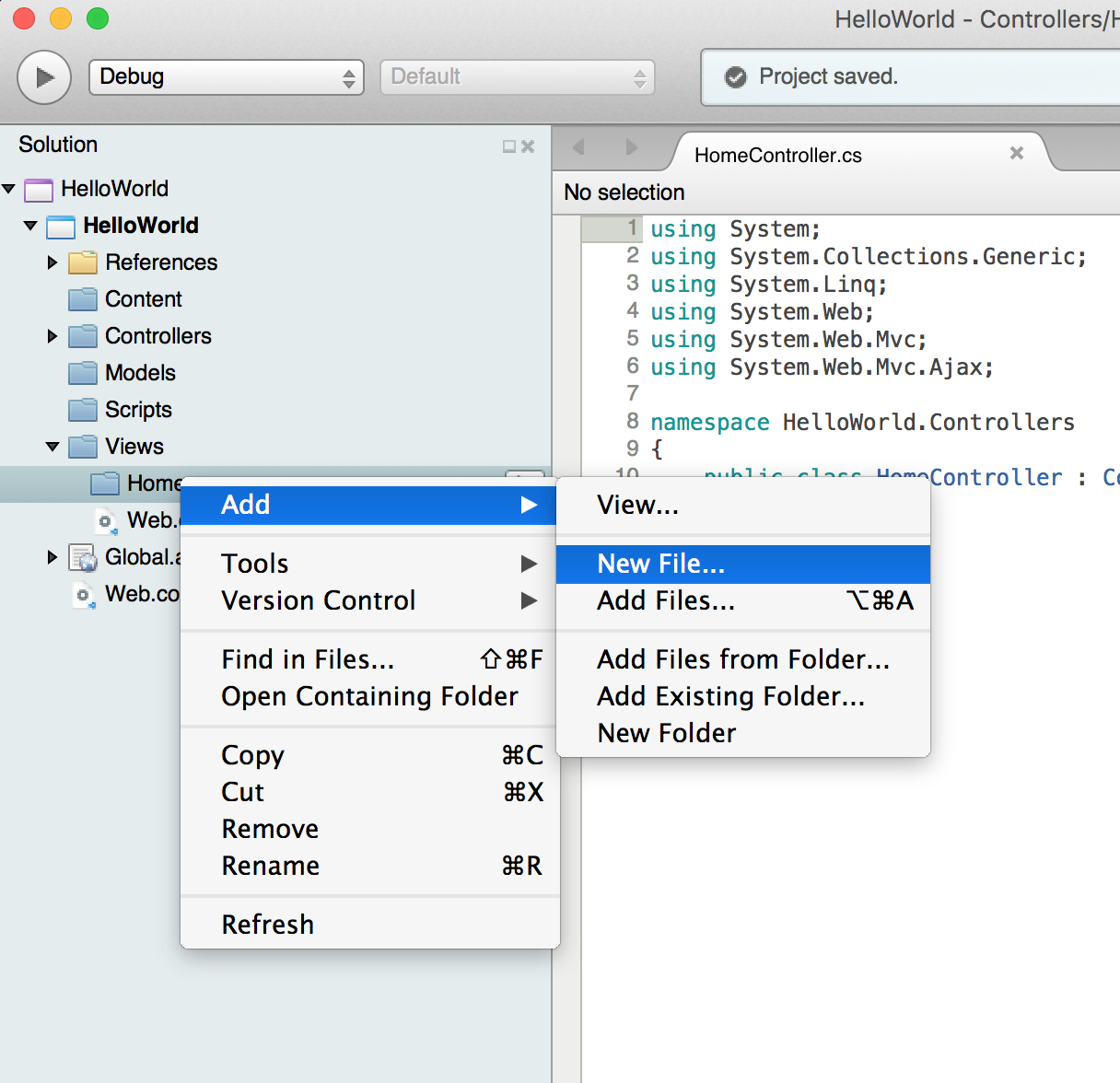The image size is (1120, 1083).
Task: Choose Open Containing Folder
Action: point(368,696)
